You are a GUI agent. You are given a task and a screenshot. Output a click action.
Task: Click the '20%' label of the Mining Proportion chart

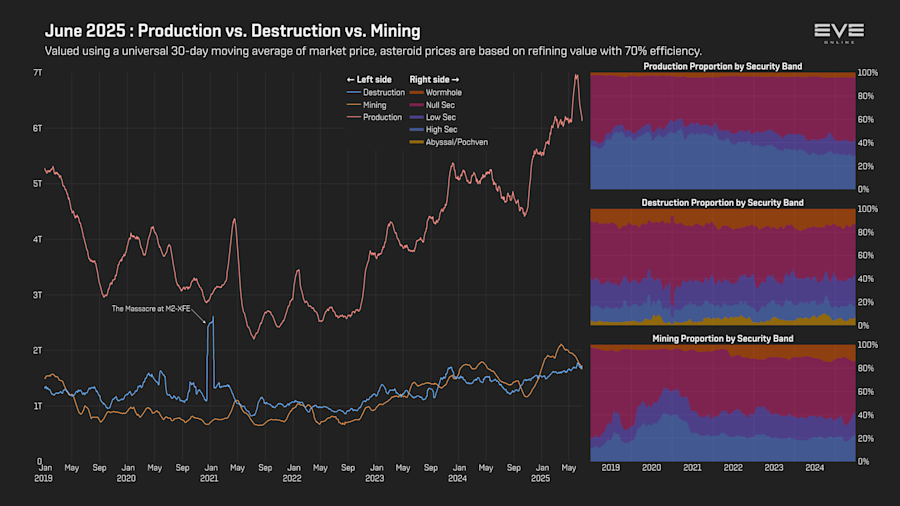click(x=866, y=438)
